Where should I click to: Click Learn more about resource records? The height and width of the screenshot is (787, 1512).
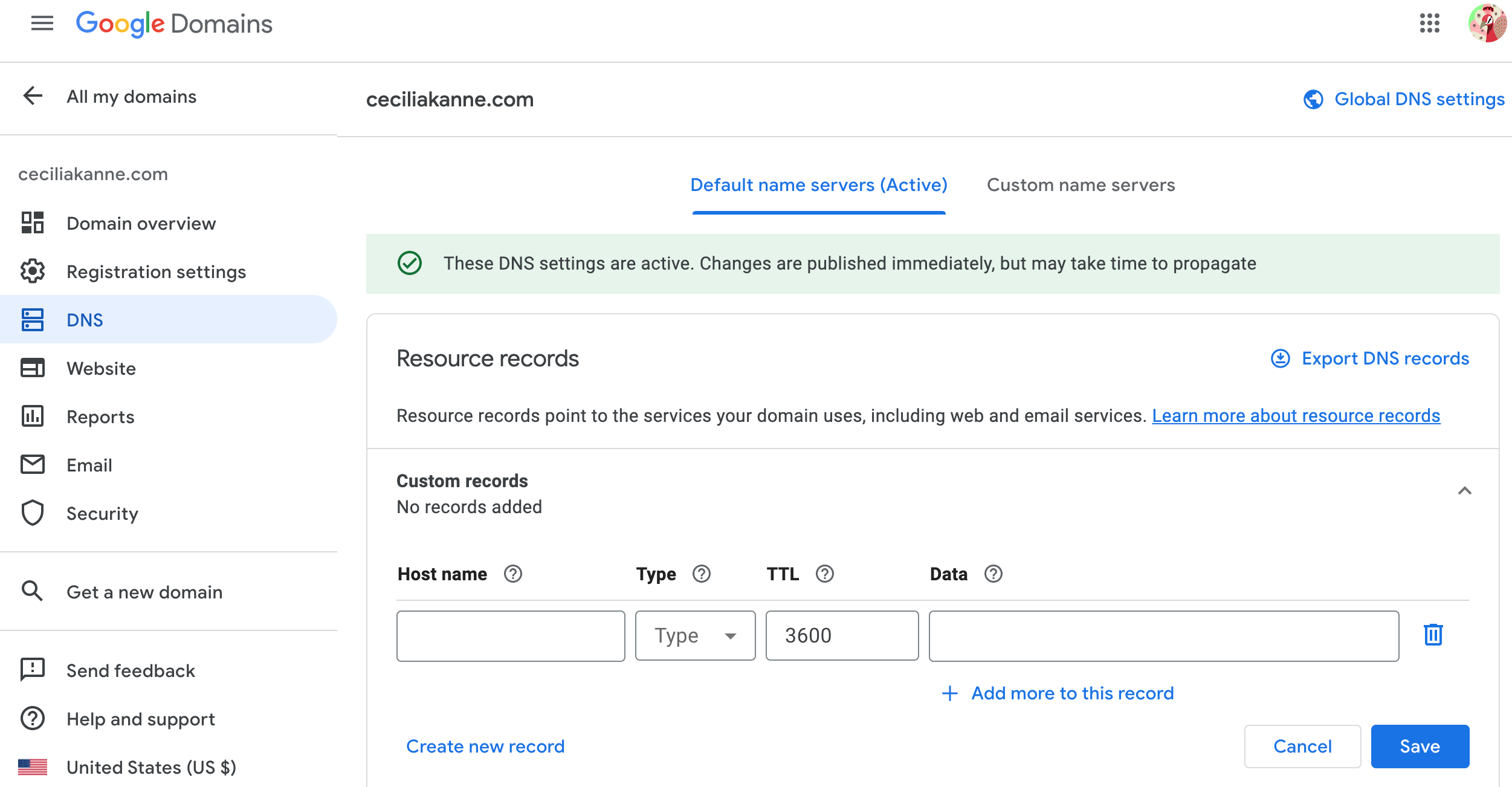1296,416
